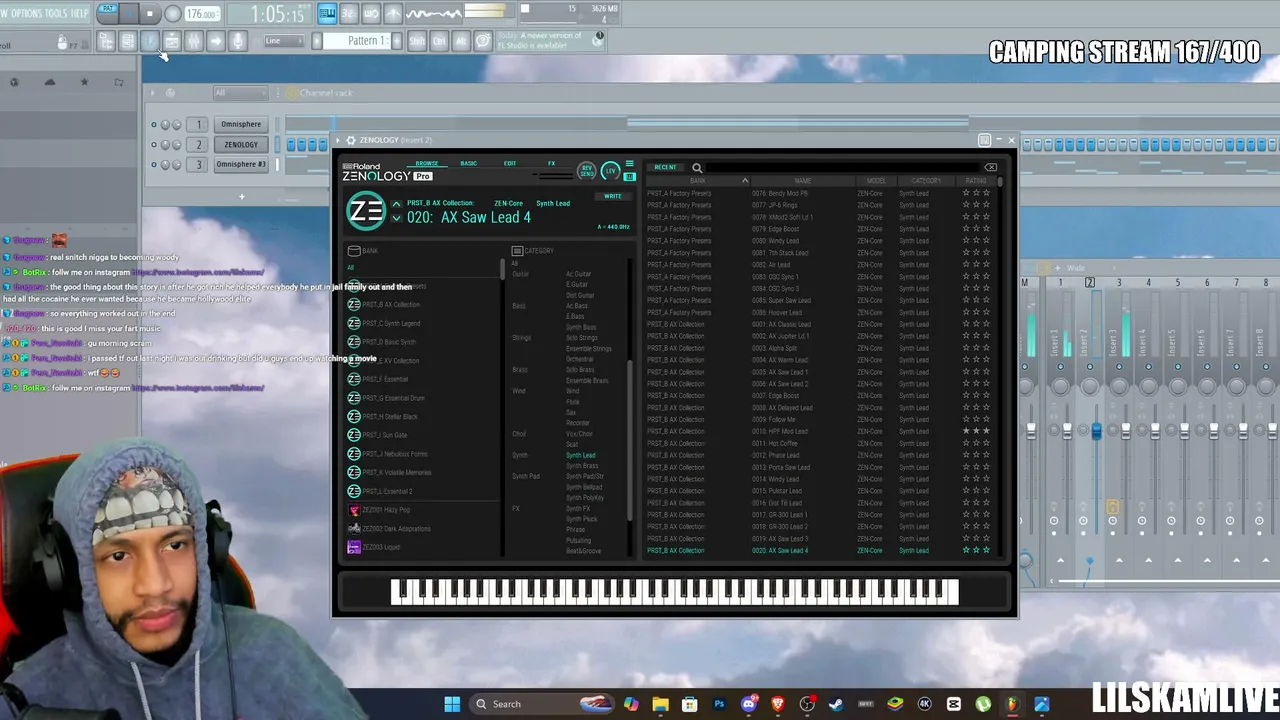Click the WRITE button in ZENOLOGY
Viewport: 1280px width, 720px height.
click(613, 196)
